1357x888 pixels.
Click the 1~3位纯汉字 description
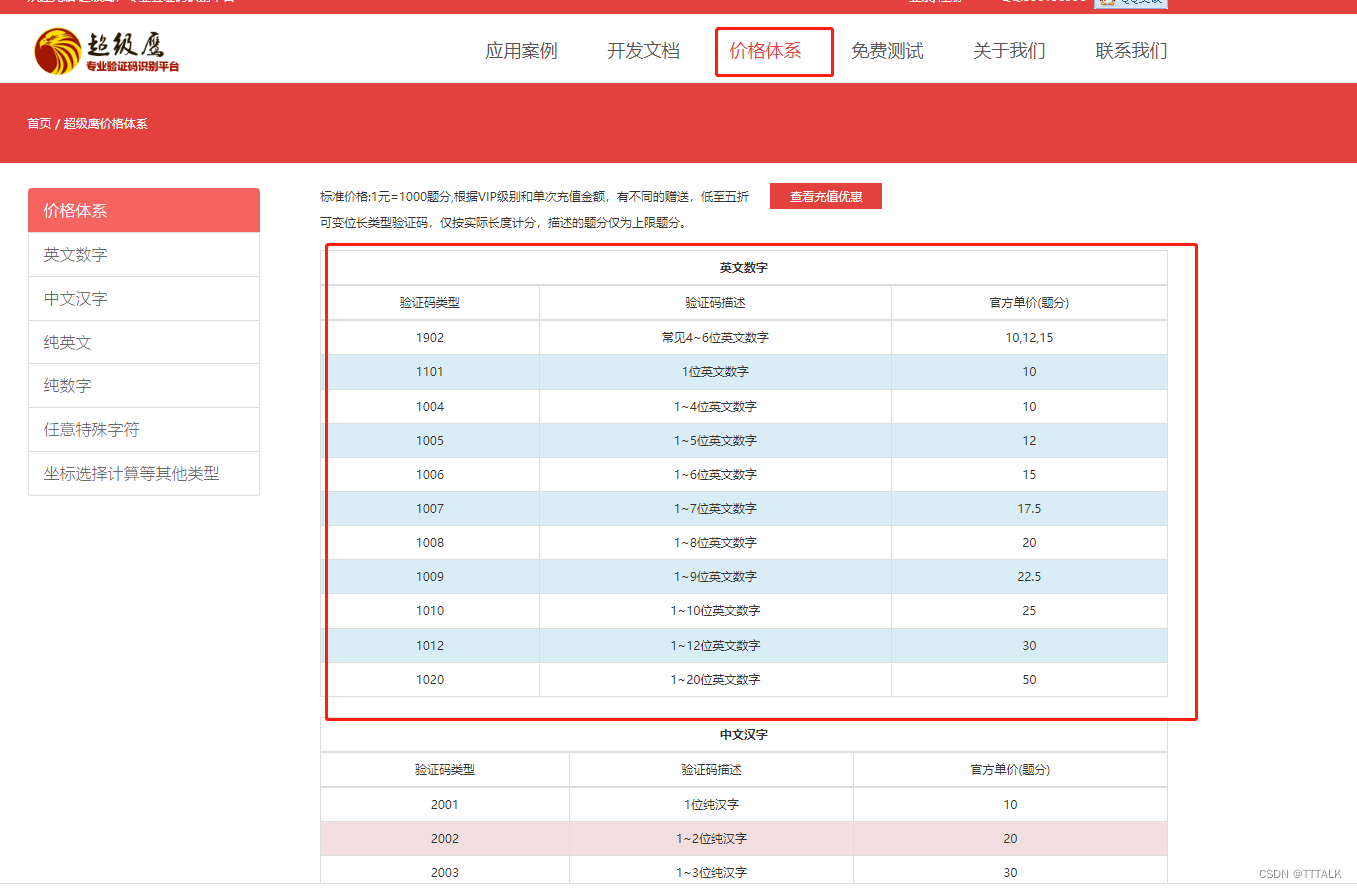(x=711, y=873)
